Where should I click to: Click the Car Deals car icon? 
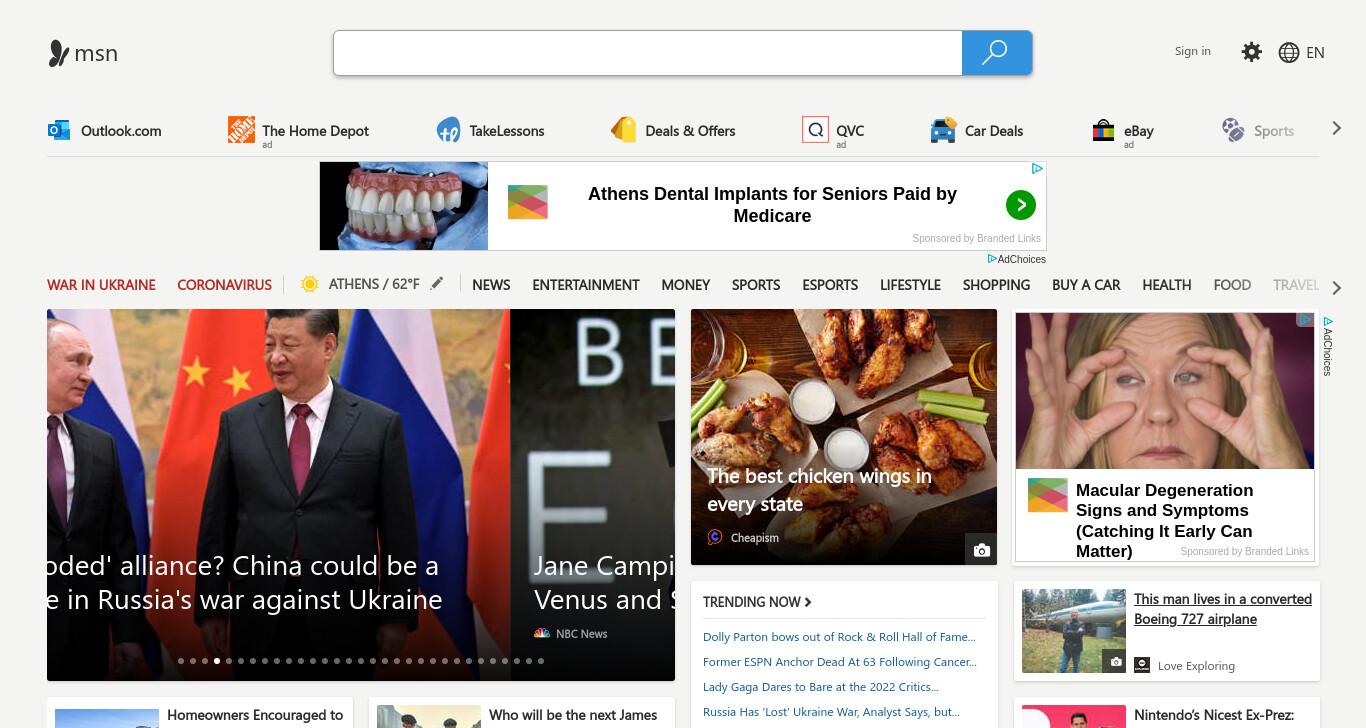pos(943,130)
